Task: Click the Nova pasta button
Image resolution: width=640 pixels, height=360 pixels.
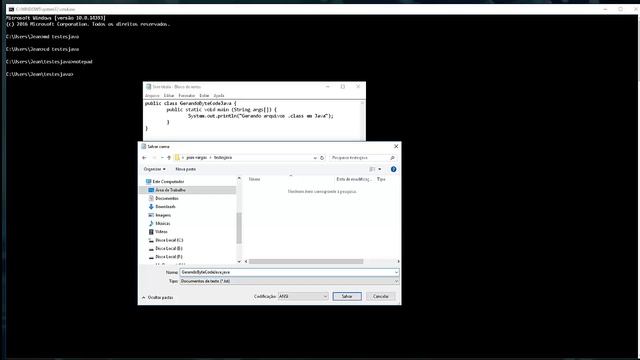Action: point(185,169)
